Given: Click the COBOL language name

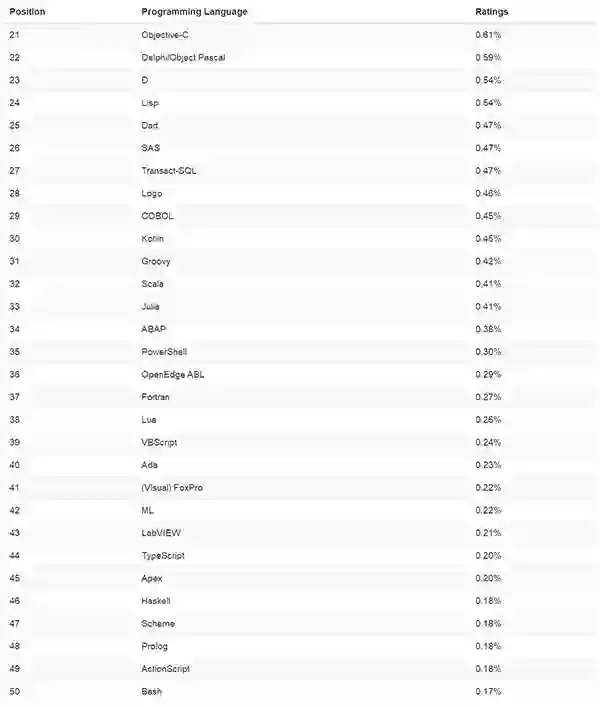Looking at the screenshot, I should [158, 216].
